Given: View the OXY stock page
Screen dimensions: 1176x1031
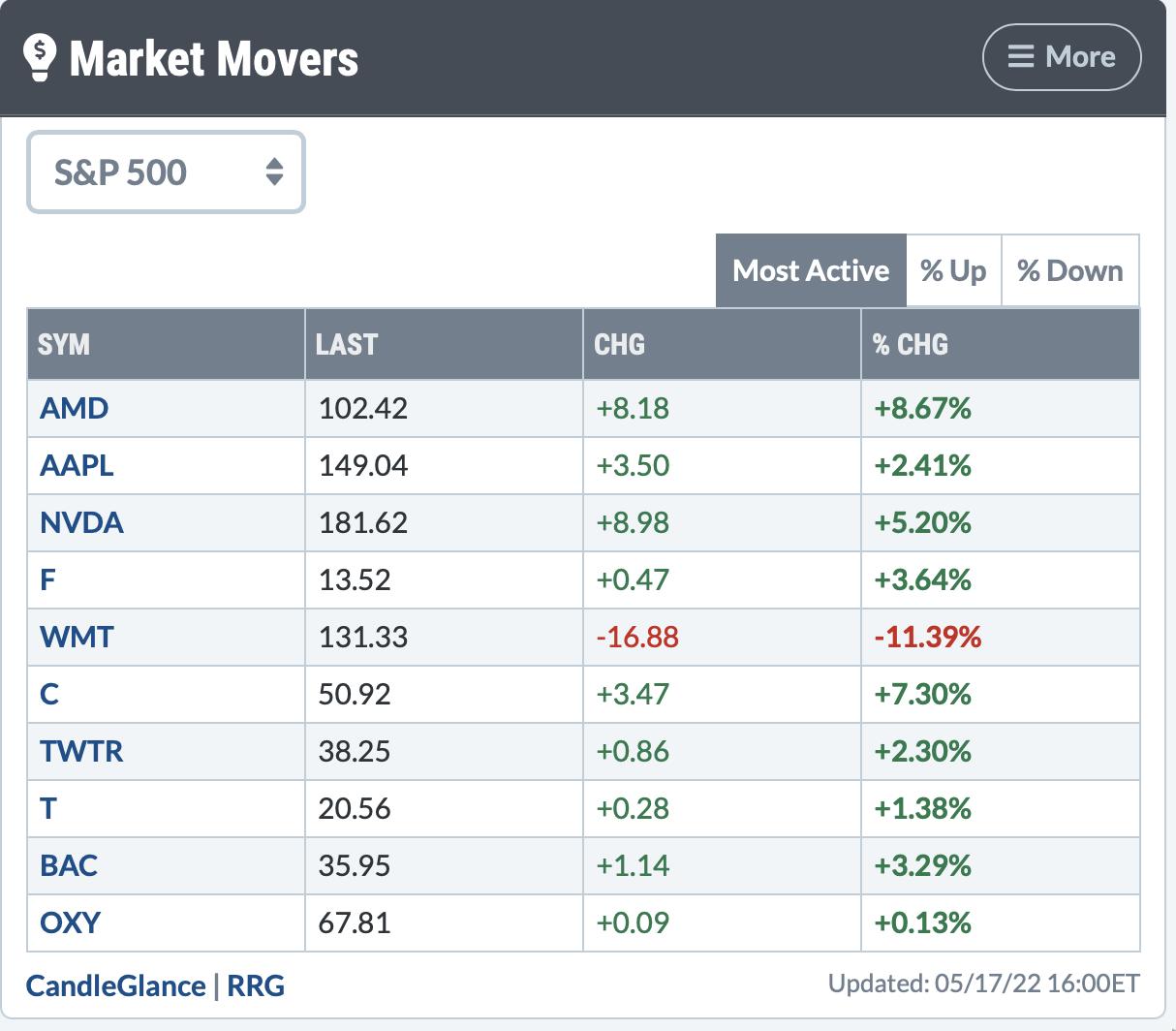Looking at the screenshot, I should [70, 922].
